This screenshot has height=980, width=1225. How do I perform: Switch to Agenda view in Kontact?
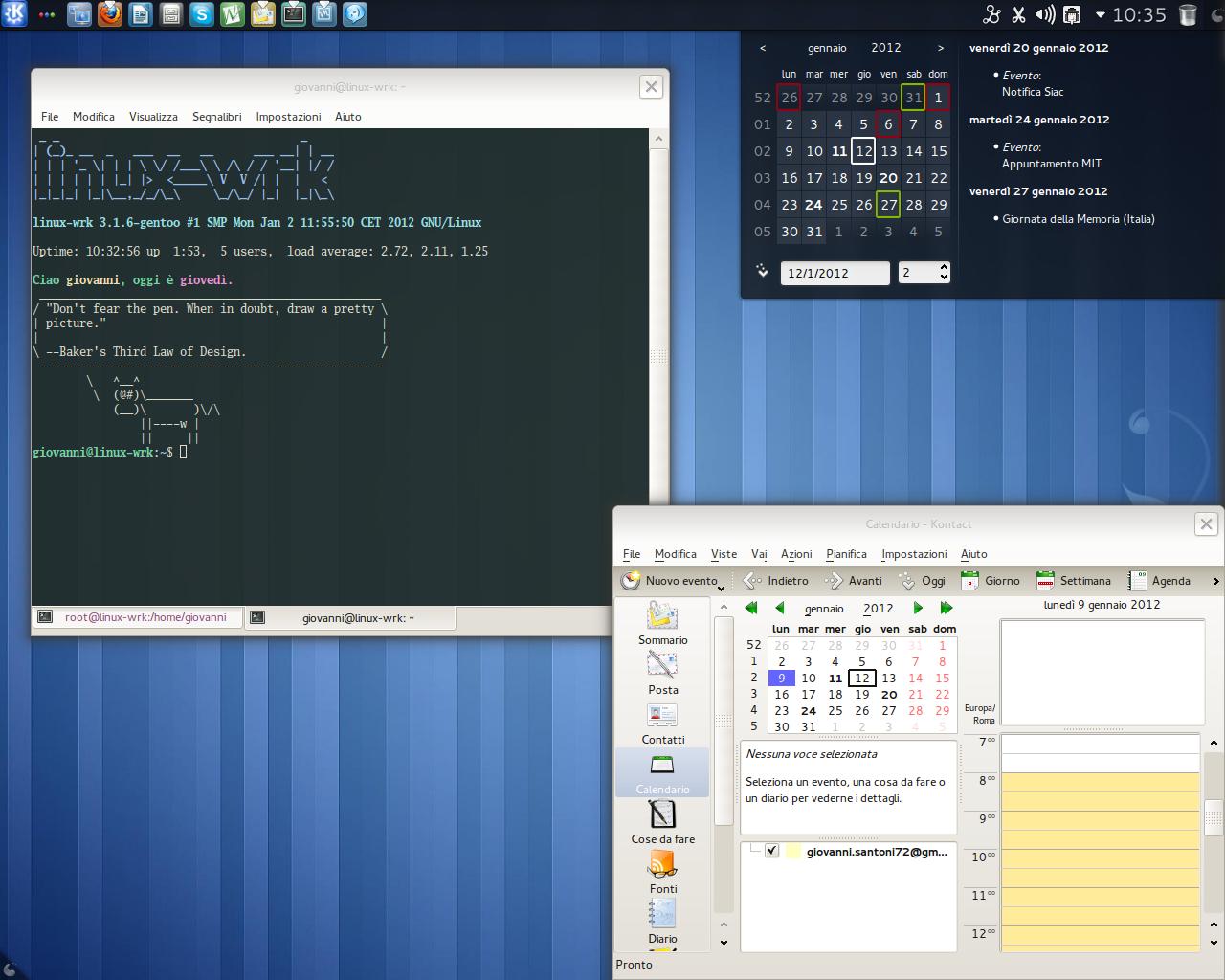click(x=1159, y=581)
